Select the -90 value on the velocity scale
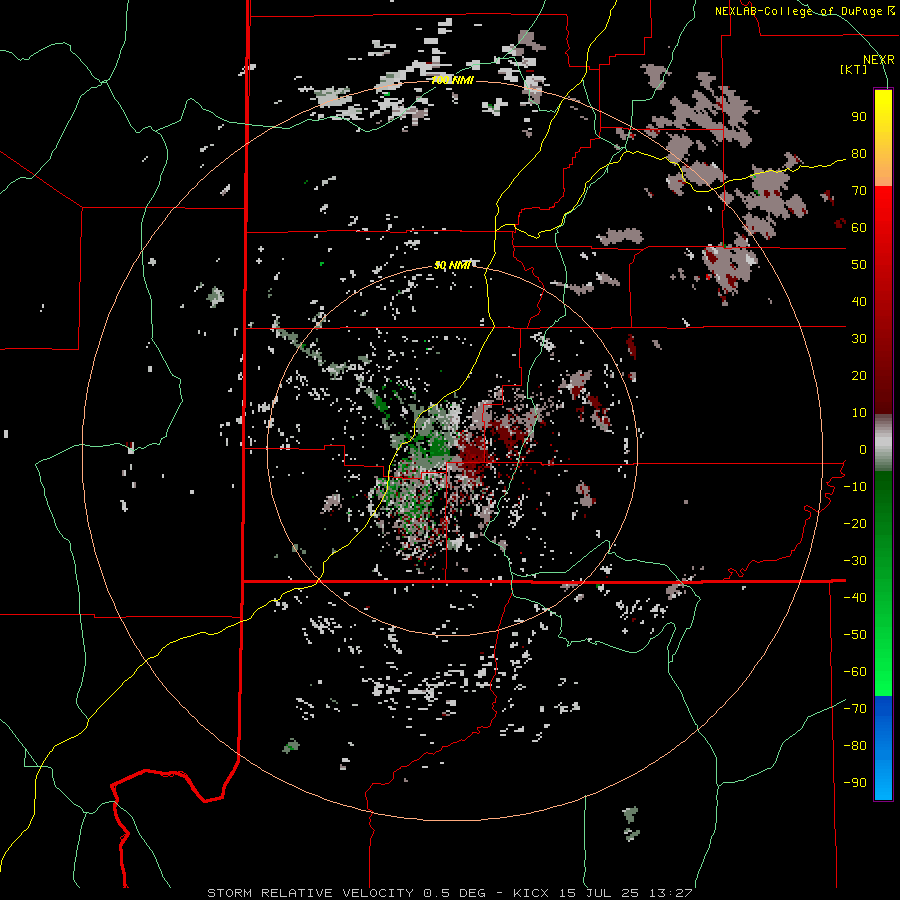900x900 pixels. tap(855, 783)
